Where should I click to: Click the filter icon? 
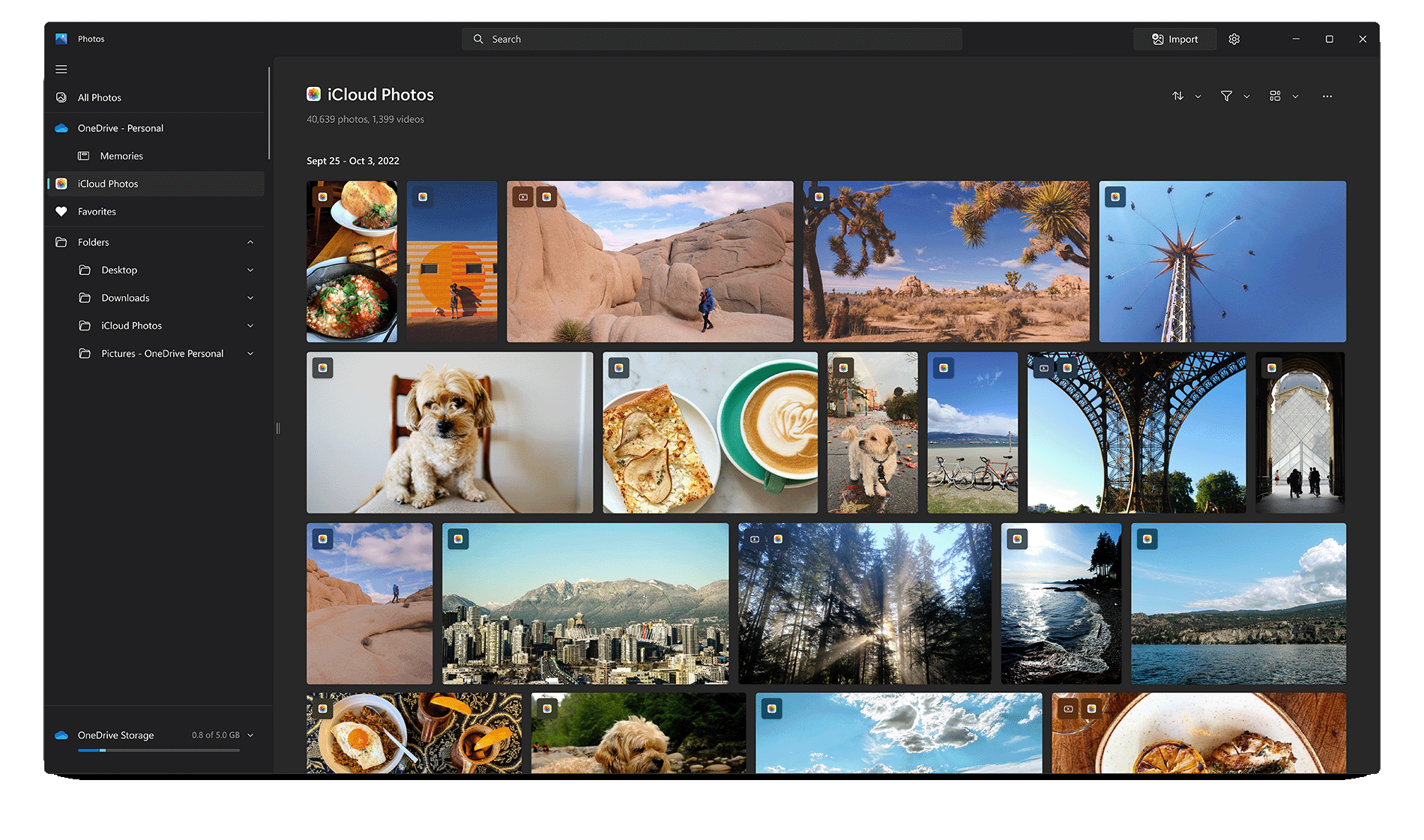[x=1226, y=96]
